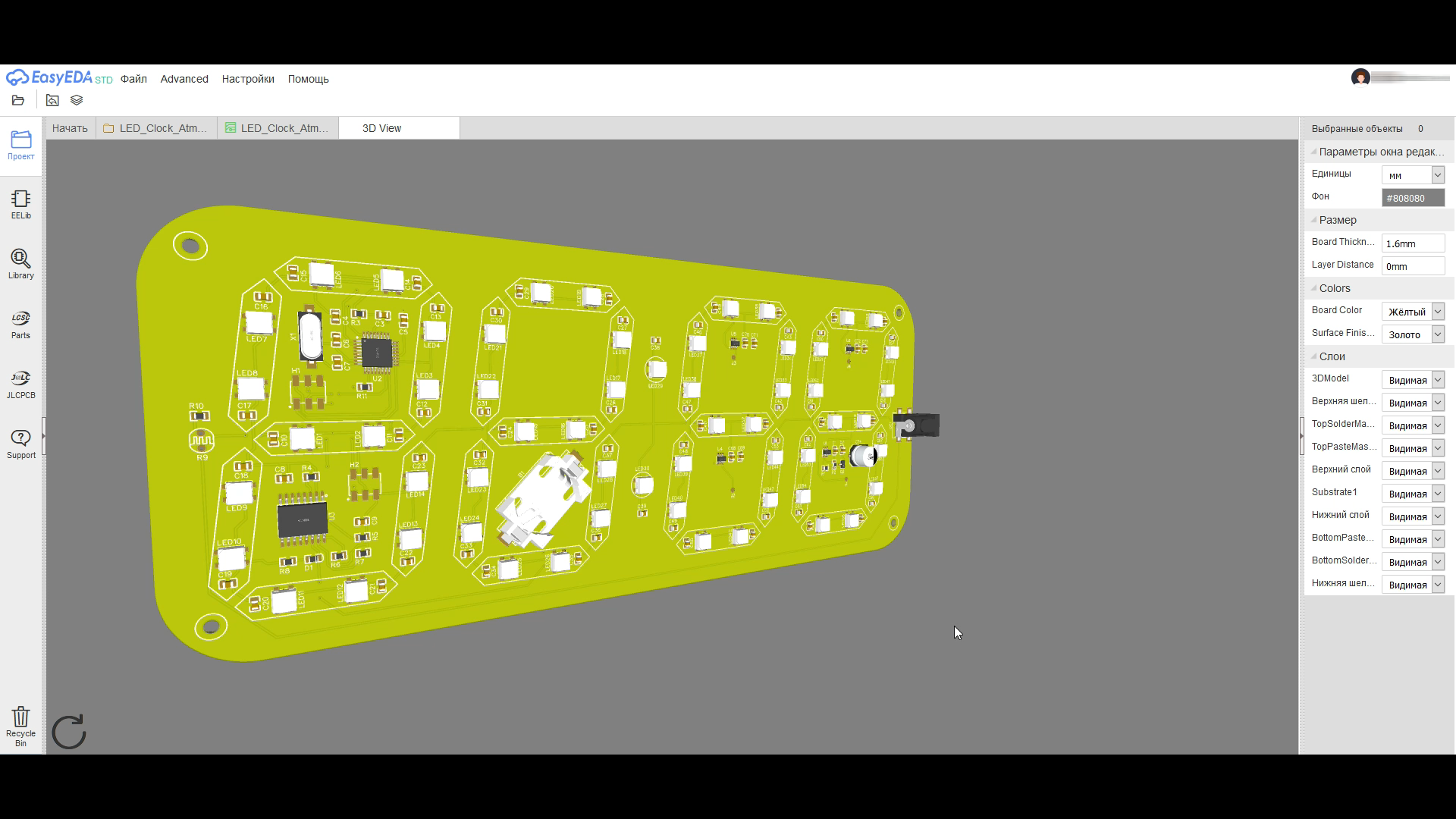Viewport: 1456px width, 819px height.
Task: Open JLCPCB ordering panel
Action: click(20, 384)
